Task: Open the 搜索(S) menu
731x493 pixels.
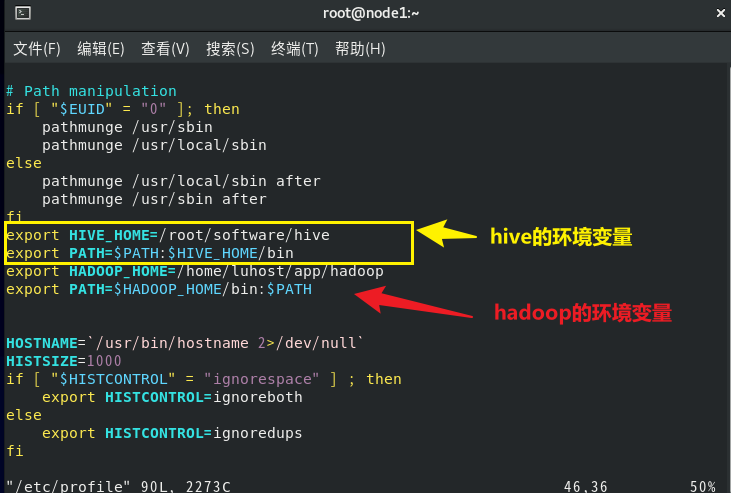Action: pyautogui.click(x=230, y=49)
